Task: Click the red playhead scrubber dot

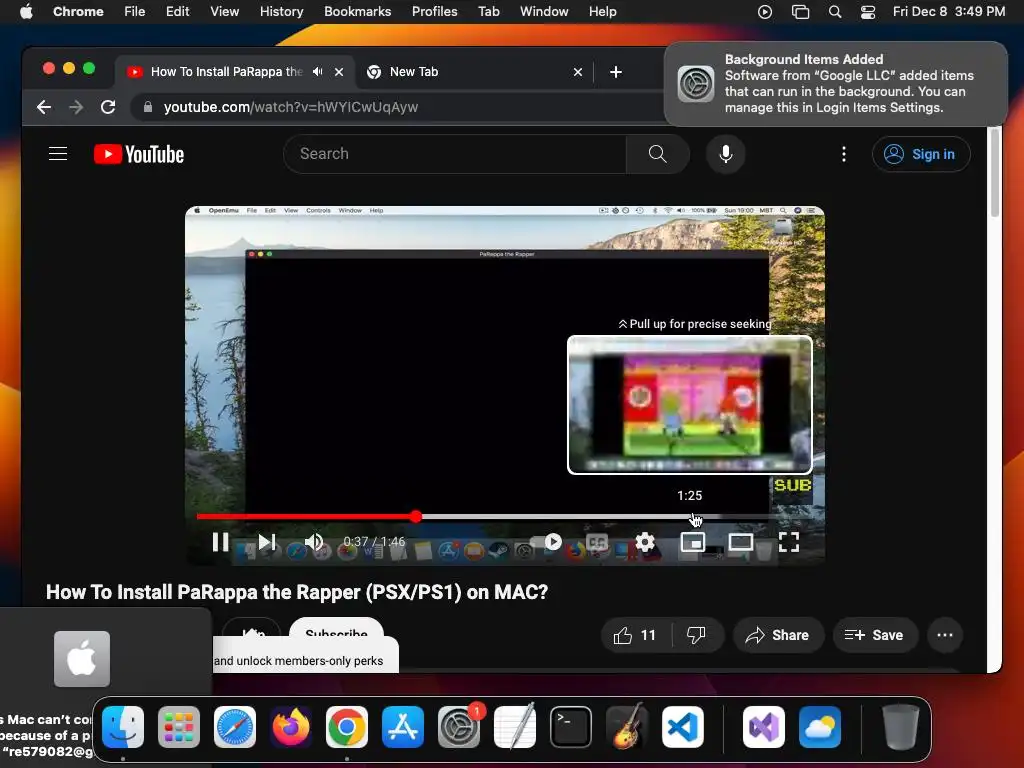Action: [x=416, y=517]
